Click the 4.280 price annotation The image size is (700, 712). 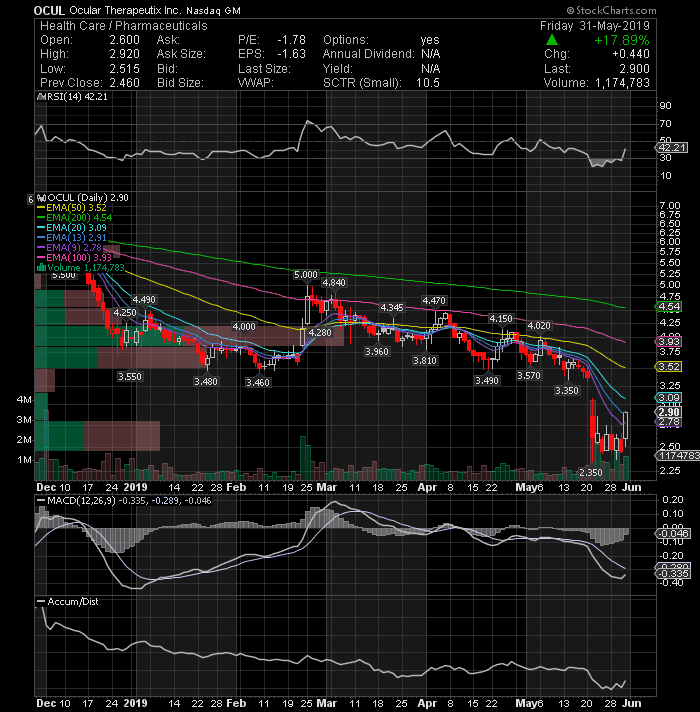tap(320, 333)
